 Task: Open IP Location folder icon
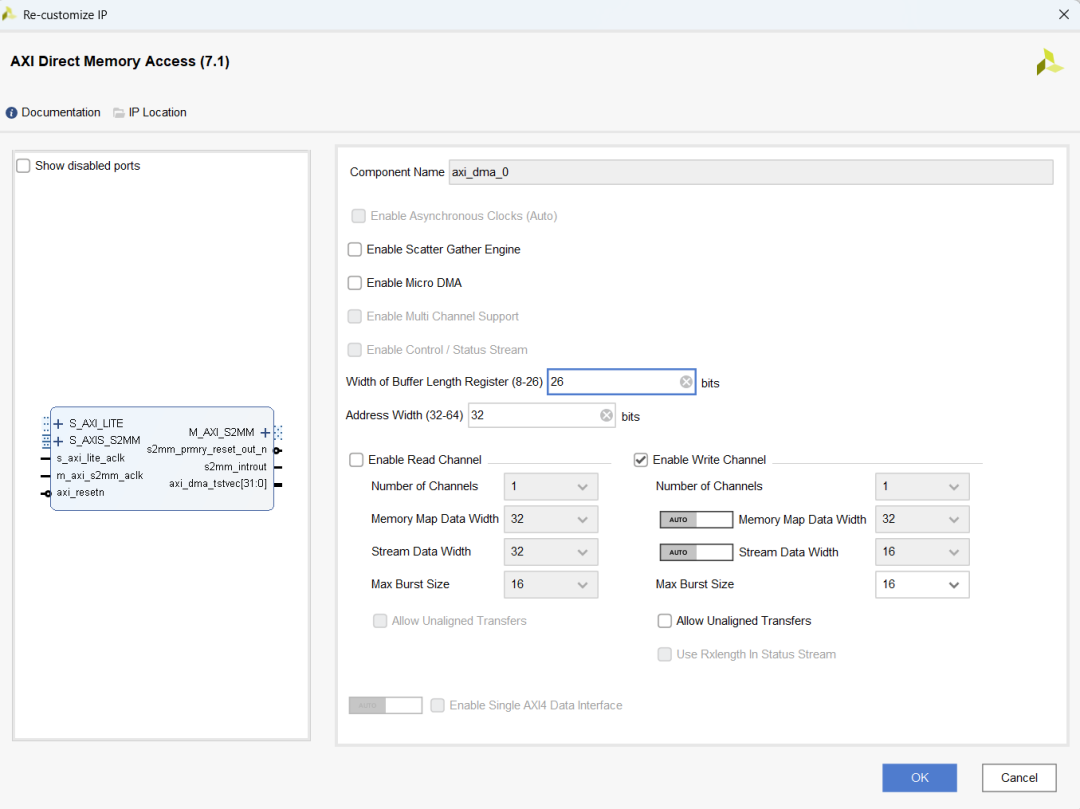(x=119, y=113)
